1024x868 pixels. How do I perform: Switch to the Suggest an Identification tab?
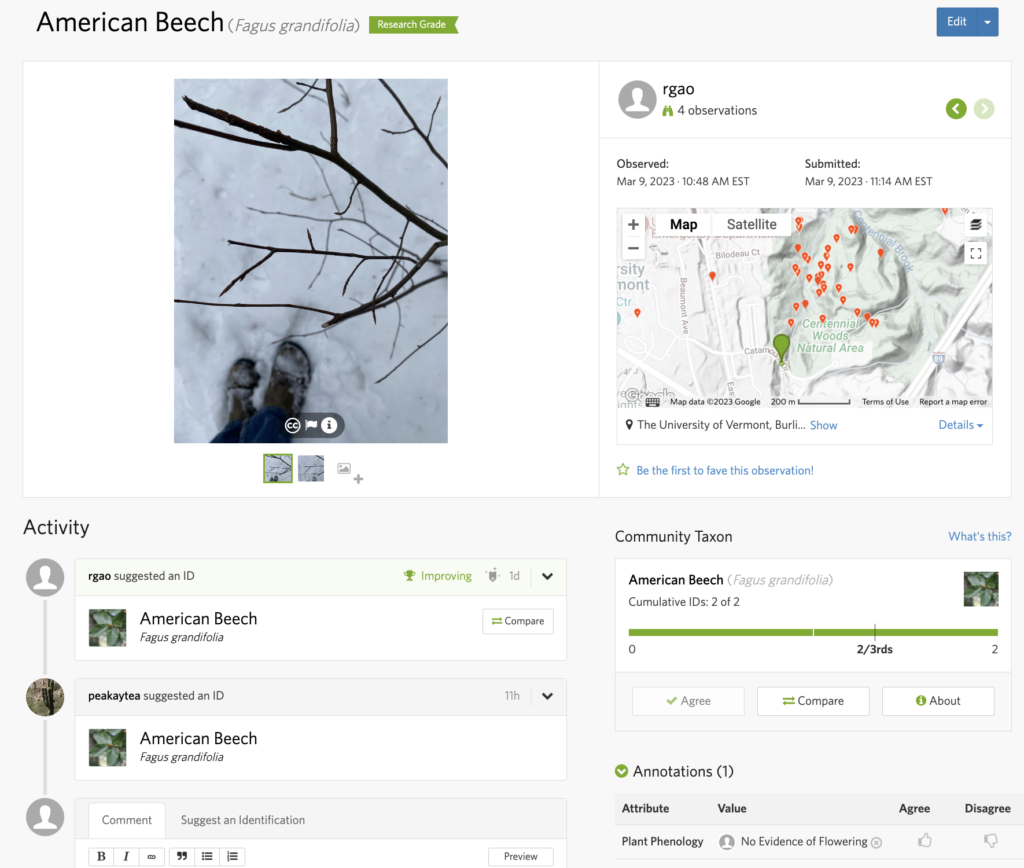(x=243, y=820)
